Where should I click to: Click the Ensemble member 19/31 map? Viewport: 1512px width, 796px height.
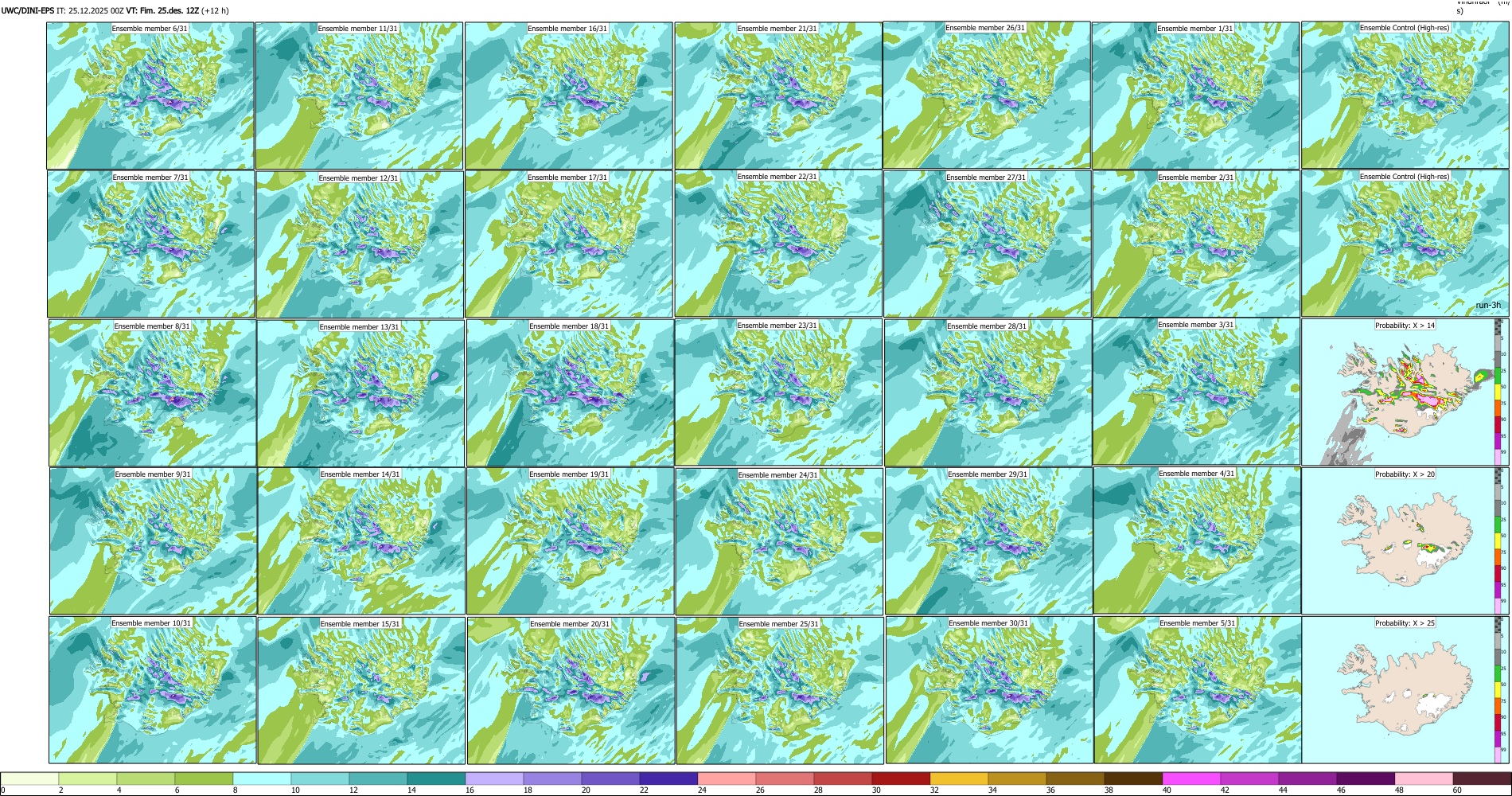[570, 541]
